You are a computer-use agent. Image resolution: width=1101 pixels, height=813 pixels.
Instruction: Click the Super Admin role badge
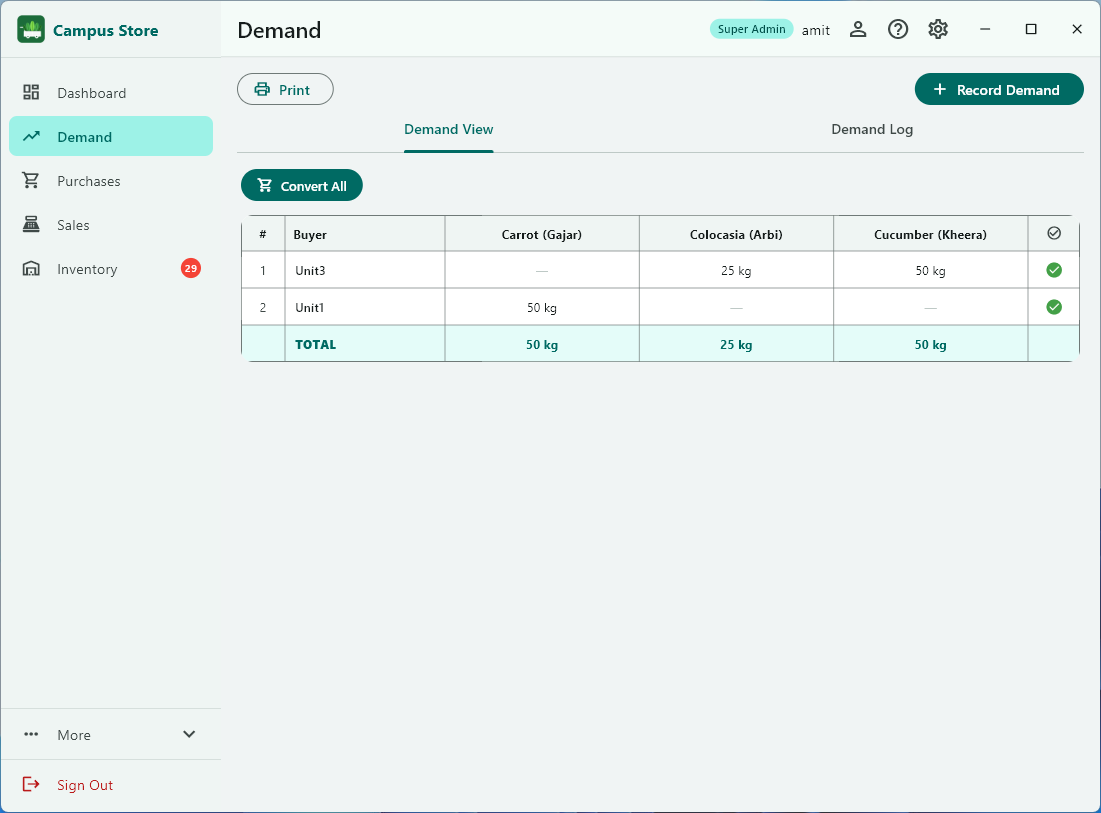[751, 29]
